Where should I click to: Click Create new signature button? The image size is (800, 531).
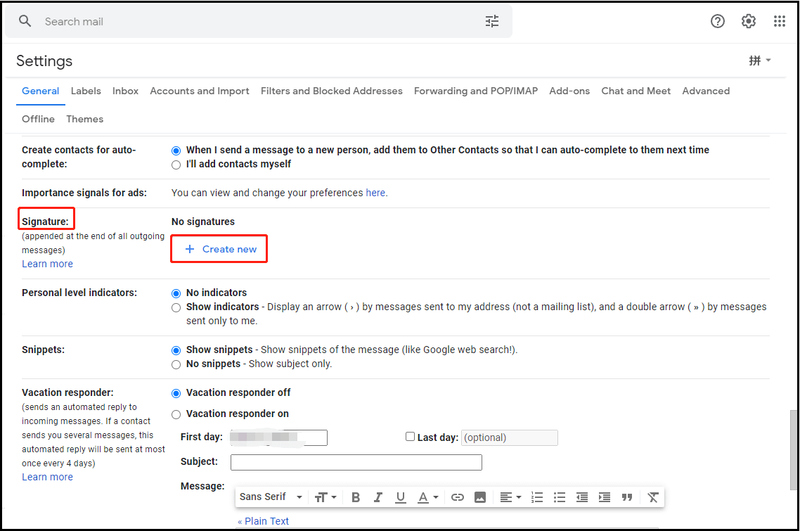pyautogui.click(x=219, y=249)
